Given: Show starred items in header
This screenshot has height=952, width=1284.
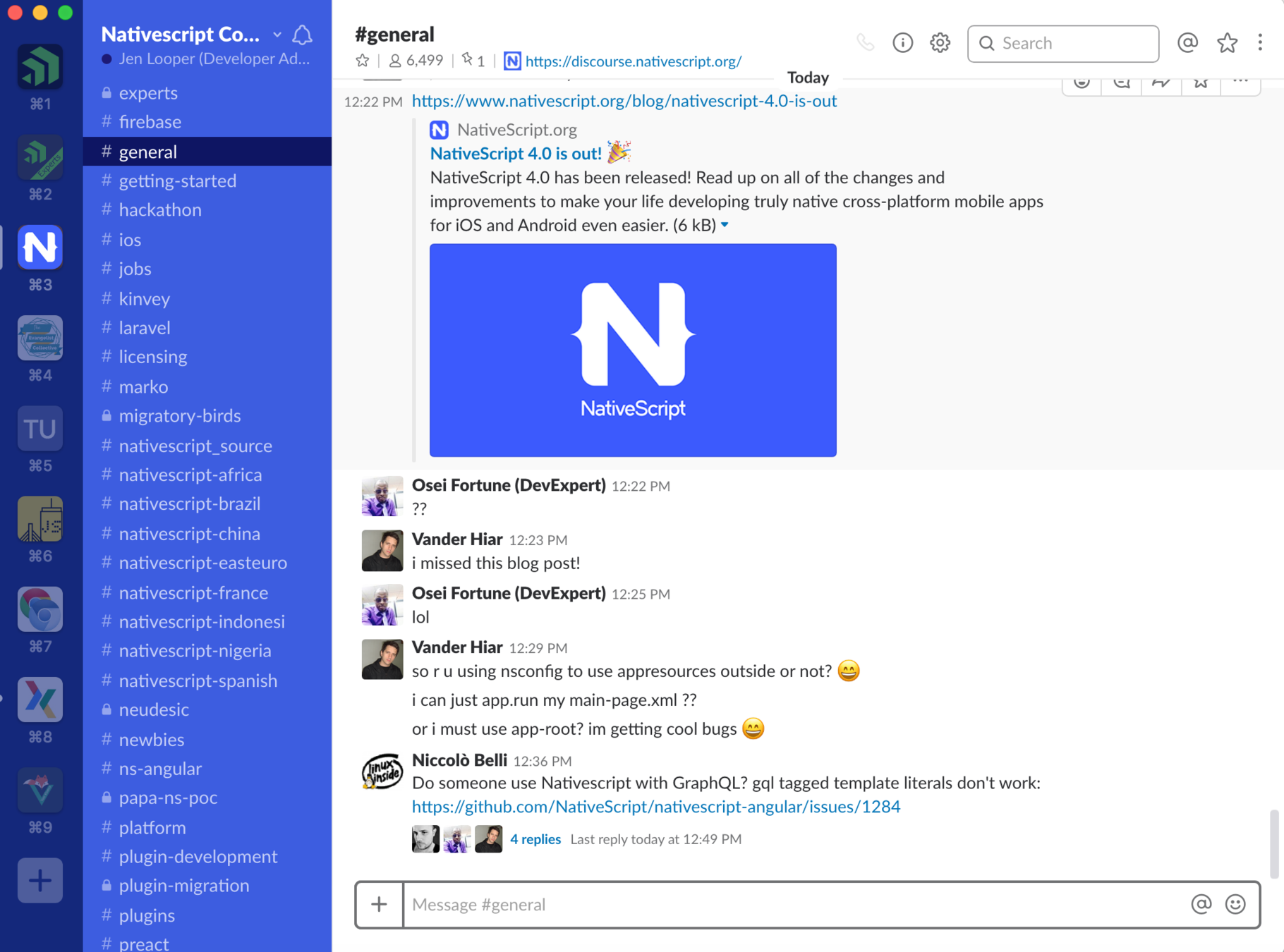Looking at the screenshot, I should (1227, 43).
